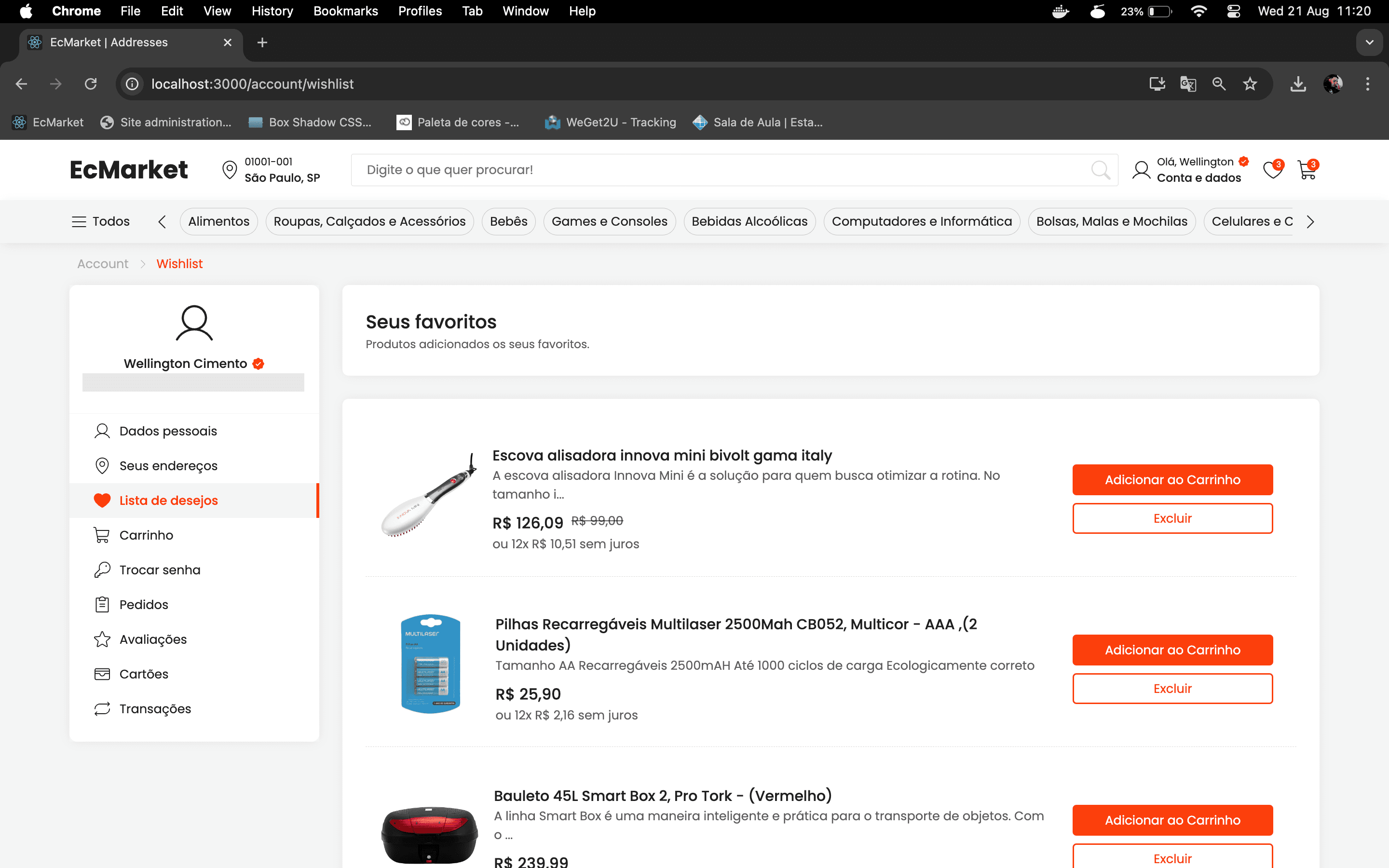Click Excluir for Pilhas Recarregáveis

point(1172,688)
